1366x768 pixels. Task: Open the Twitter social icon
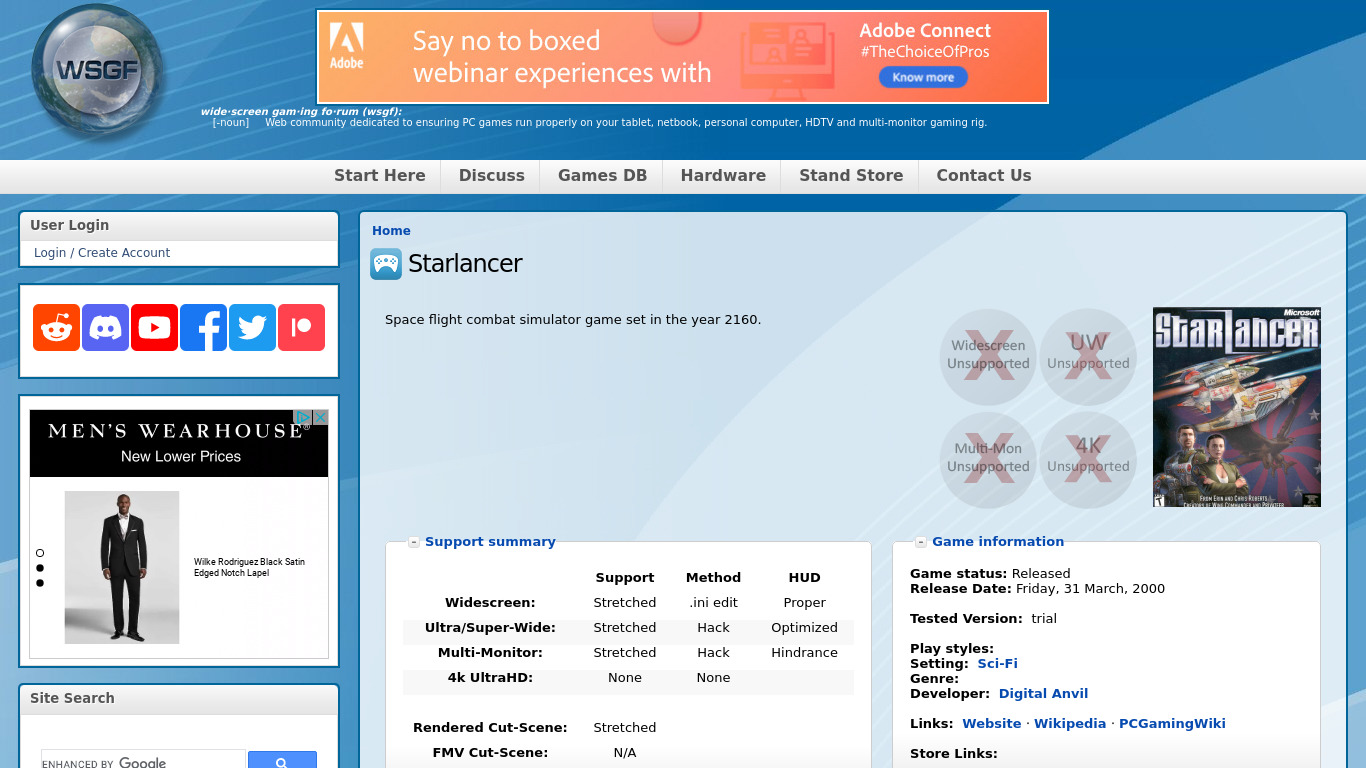(252, 328)
